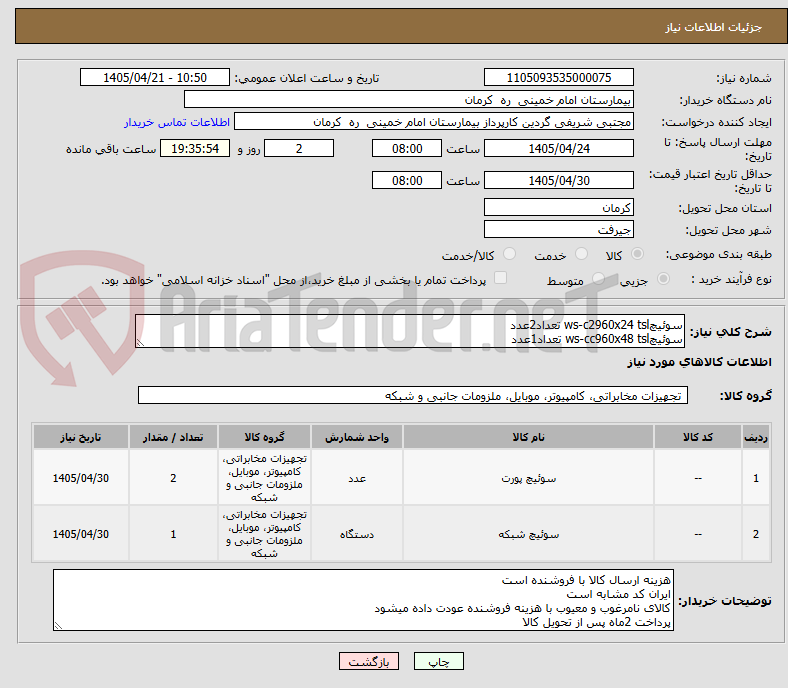Click the delivery province field کرمان
Viewport: 788px width, 688px height.
(x=558, y=207)
